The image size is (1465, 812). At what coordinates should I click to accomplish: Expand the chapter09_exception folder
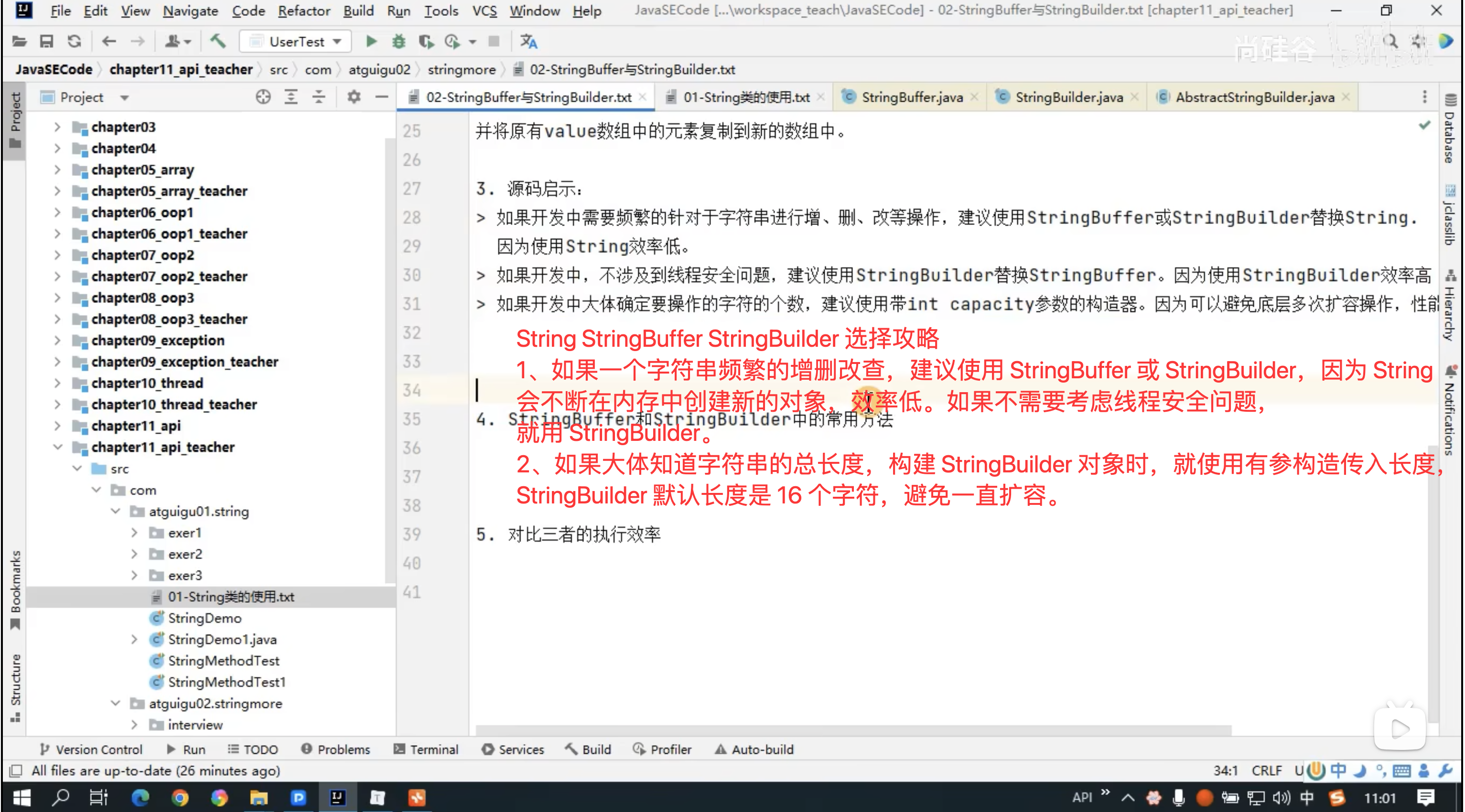[57, 341]
